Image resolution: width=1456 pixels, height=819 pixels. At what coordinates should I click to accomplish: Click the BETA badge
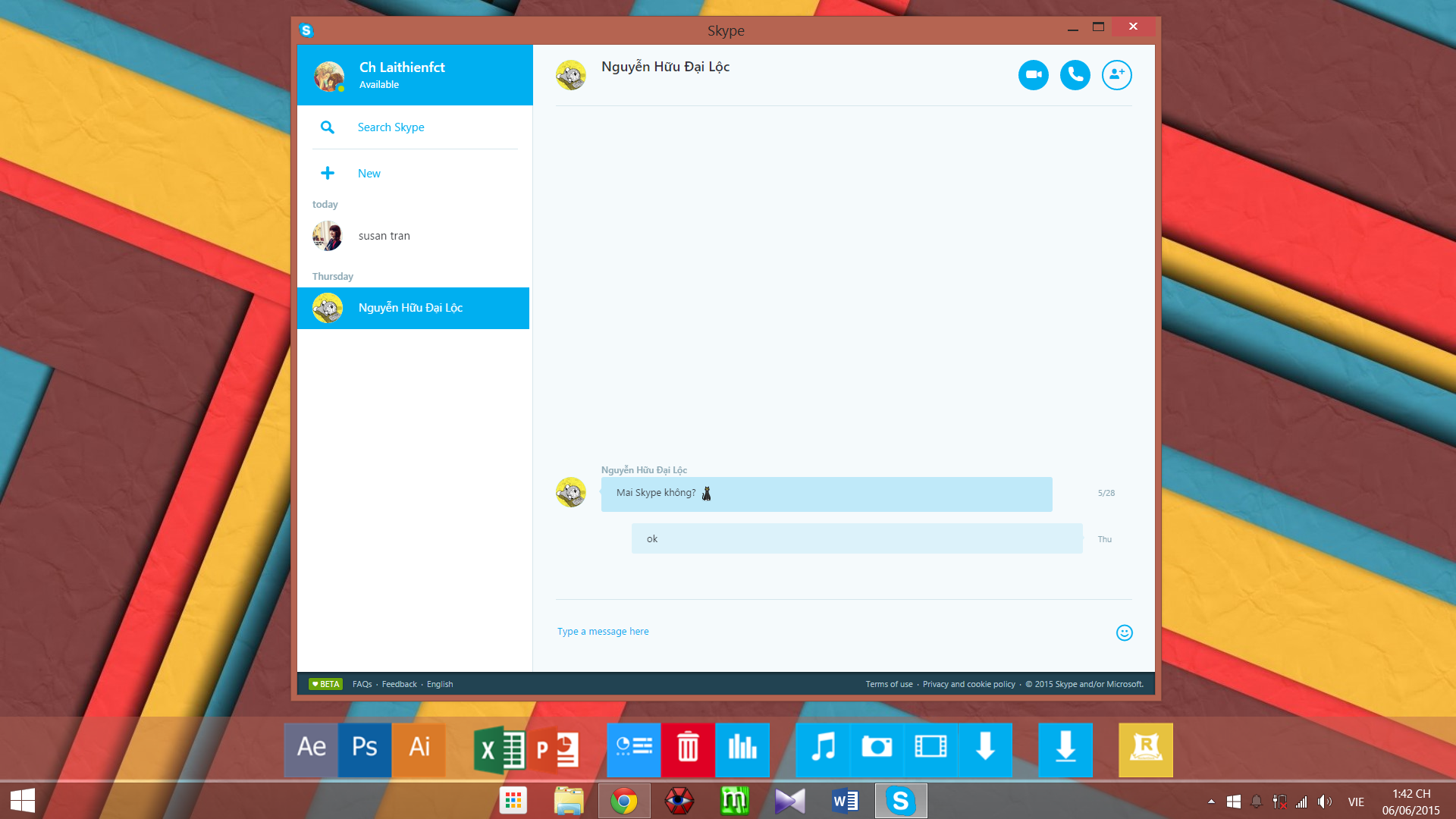pos(325,684)
